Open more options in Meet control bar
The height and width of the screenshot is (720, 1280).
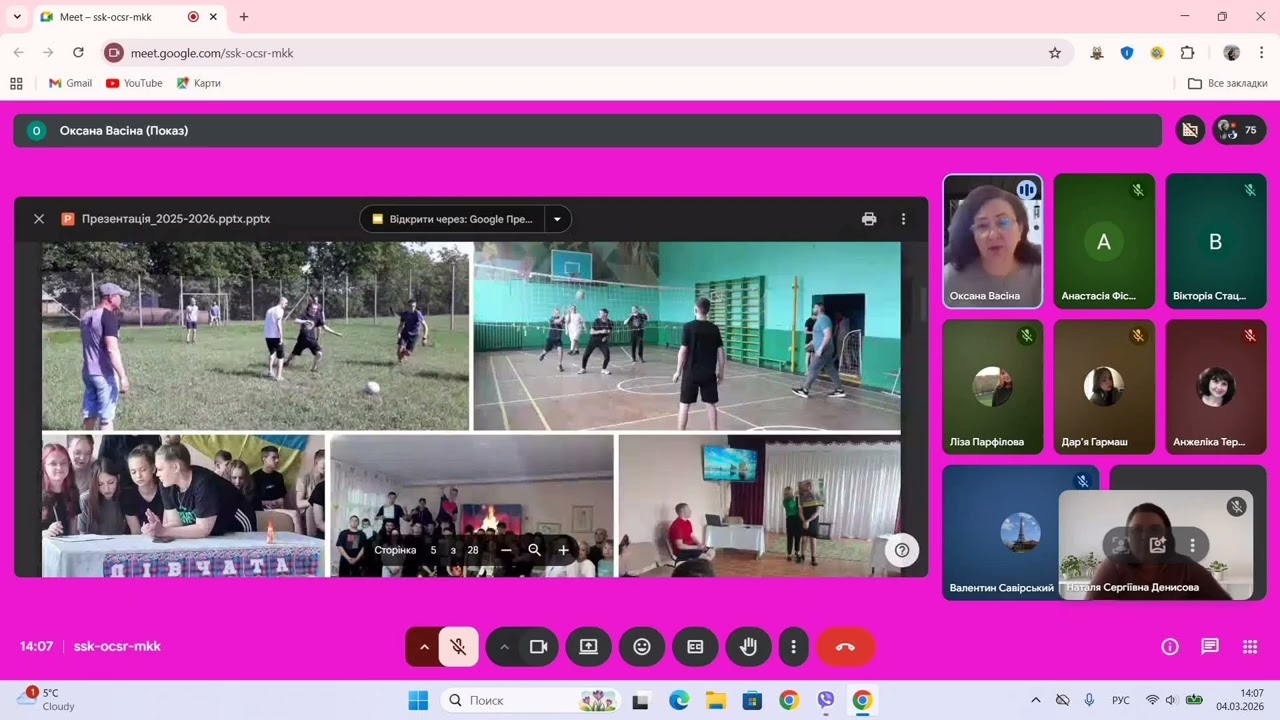point(793,647)
